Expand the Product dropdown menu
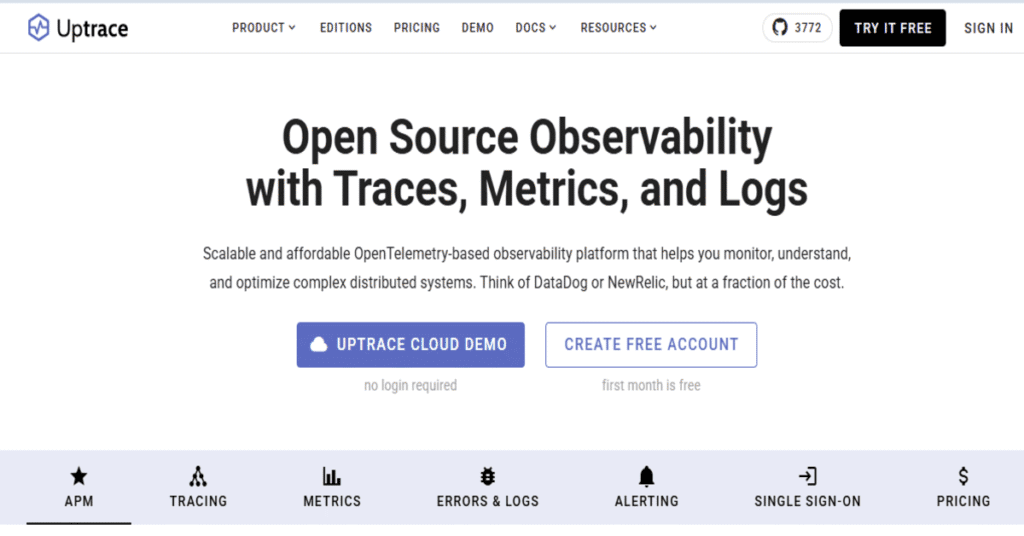The image size is (1024, 536). (x=264, y=27)
